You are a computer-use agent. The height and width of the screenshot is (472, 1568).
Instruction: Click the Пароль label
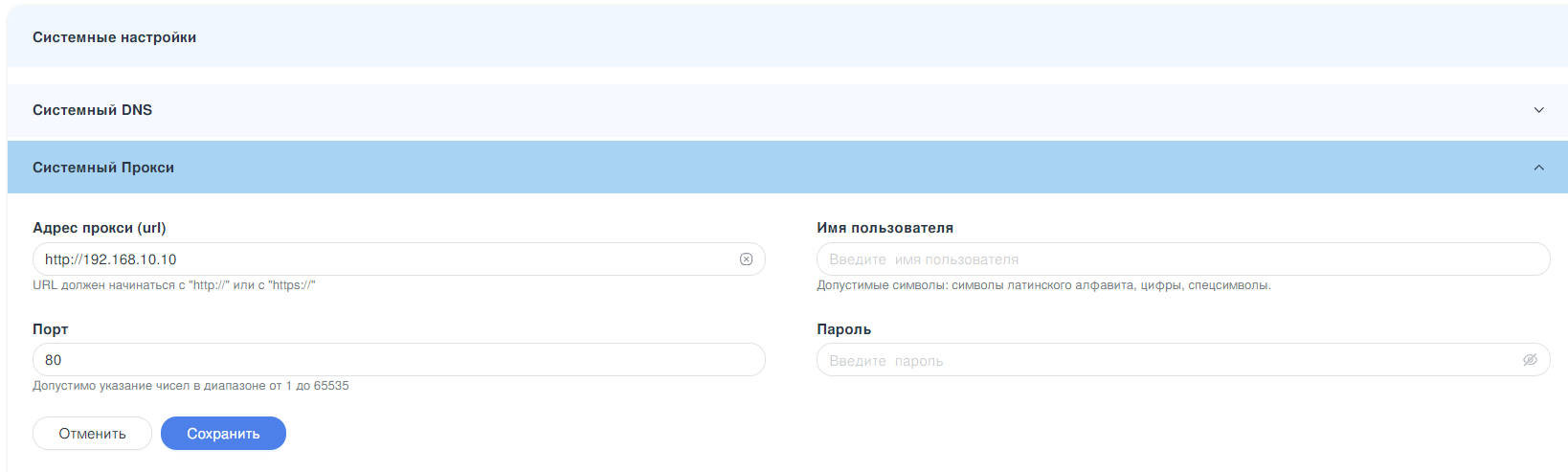point(843,329)
